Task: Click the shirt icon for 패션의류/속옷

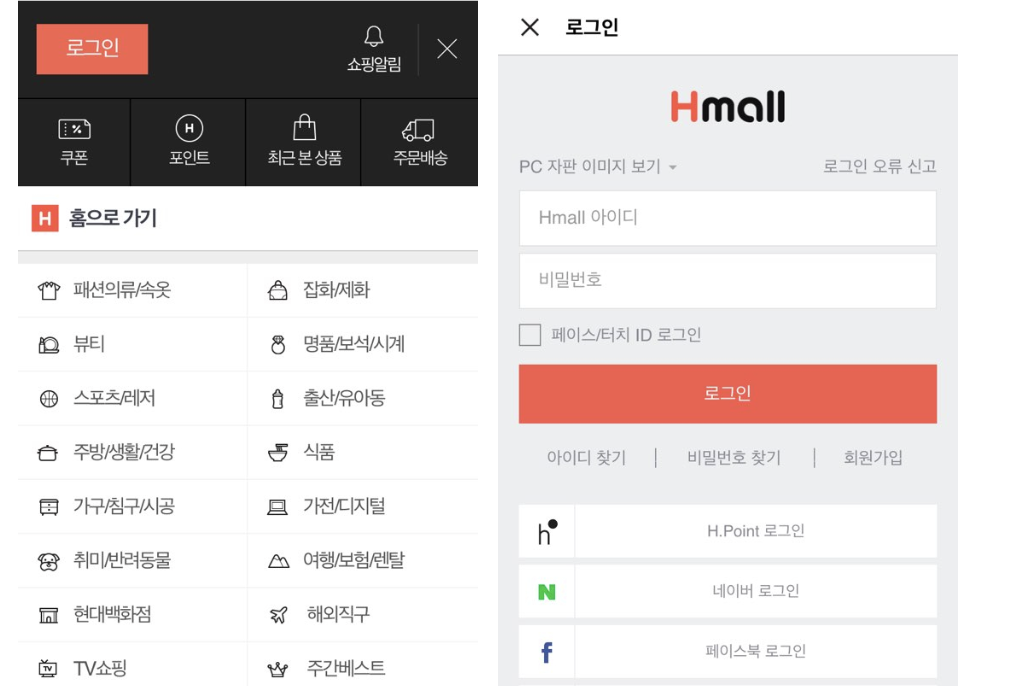Action: [48, 290]
